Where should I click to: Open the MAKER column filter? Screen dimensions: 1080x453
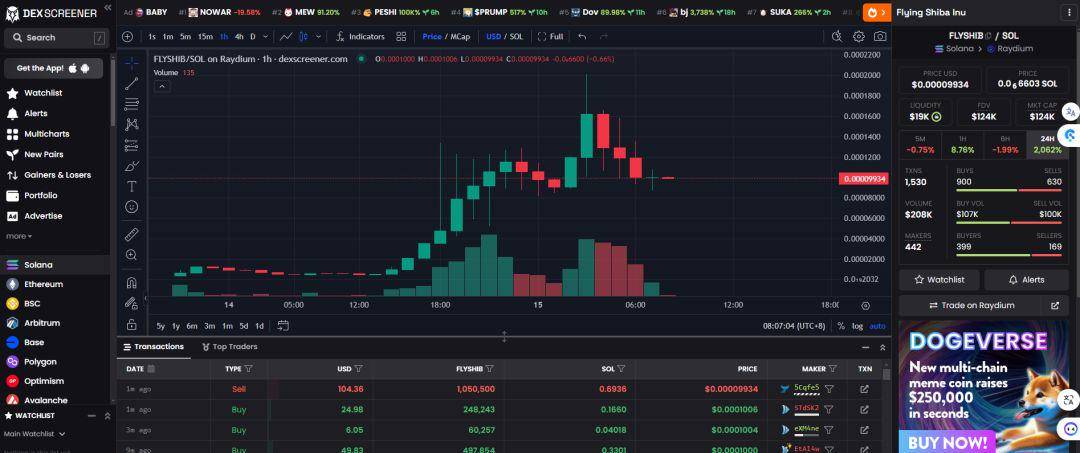click(833, 369)
